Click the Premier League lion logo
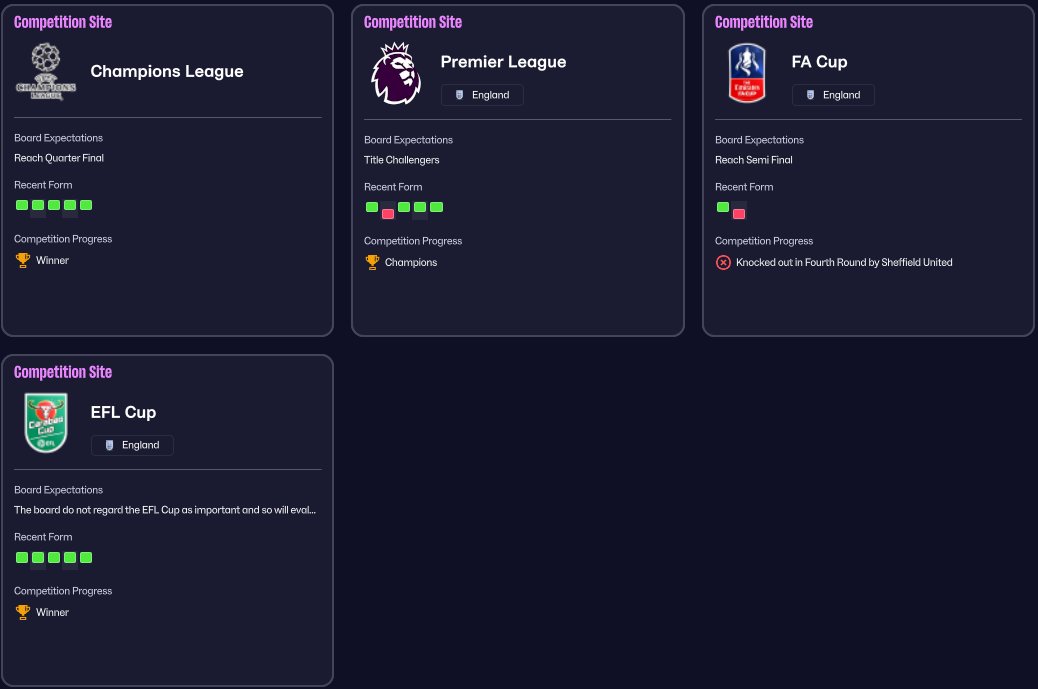The height and width of the screenshot is (689, 1038). pos(396,73)
